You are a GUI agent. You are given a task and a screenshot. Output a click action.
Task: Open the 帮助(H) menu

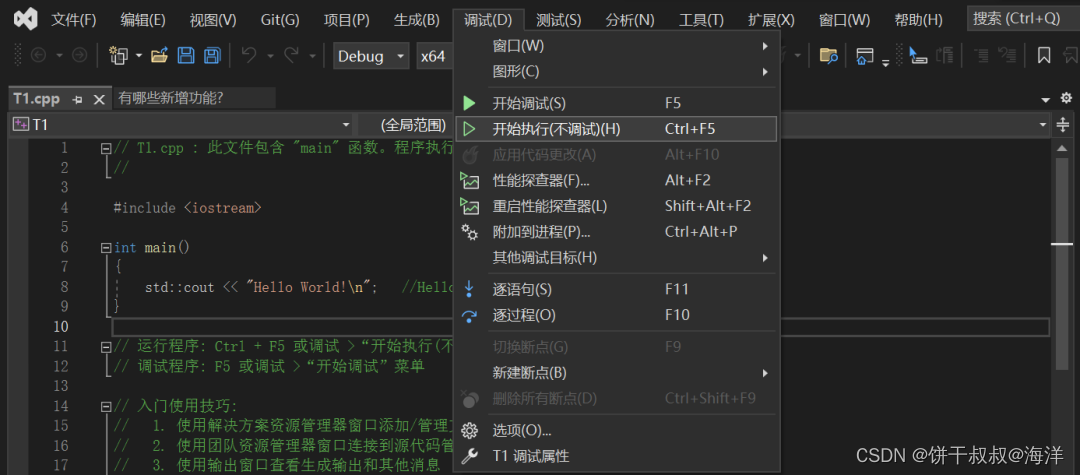coord(918,19)
